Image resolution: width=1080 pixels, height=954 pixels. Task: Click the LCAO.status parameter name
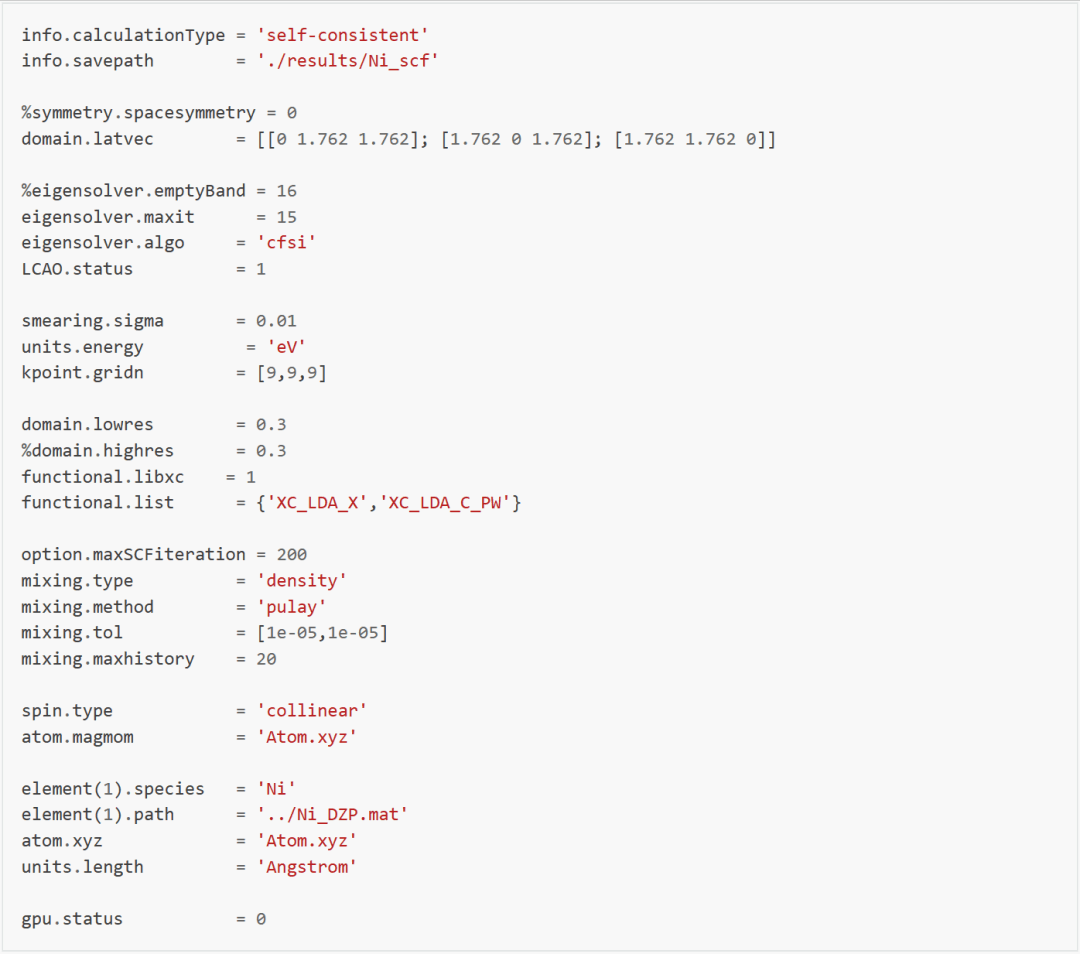(77, 269)
